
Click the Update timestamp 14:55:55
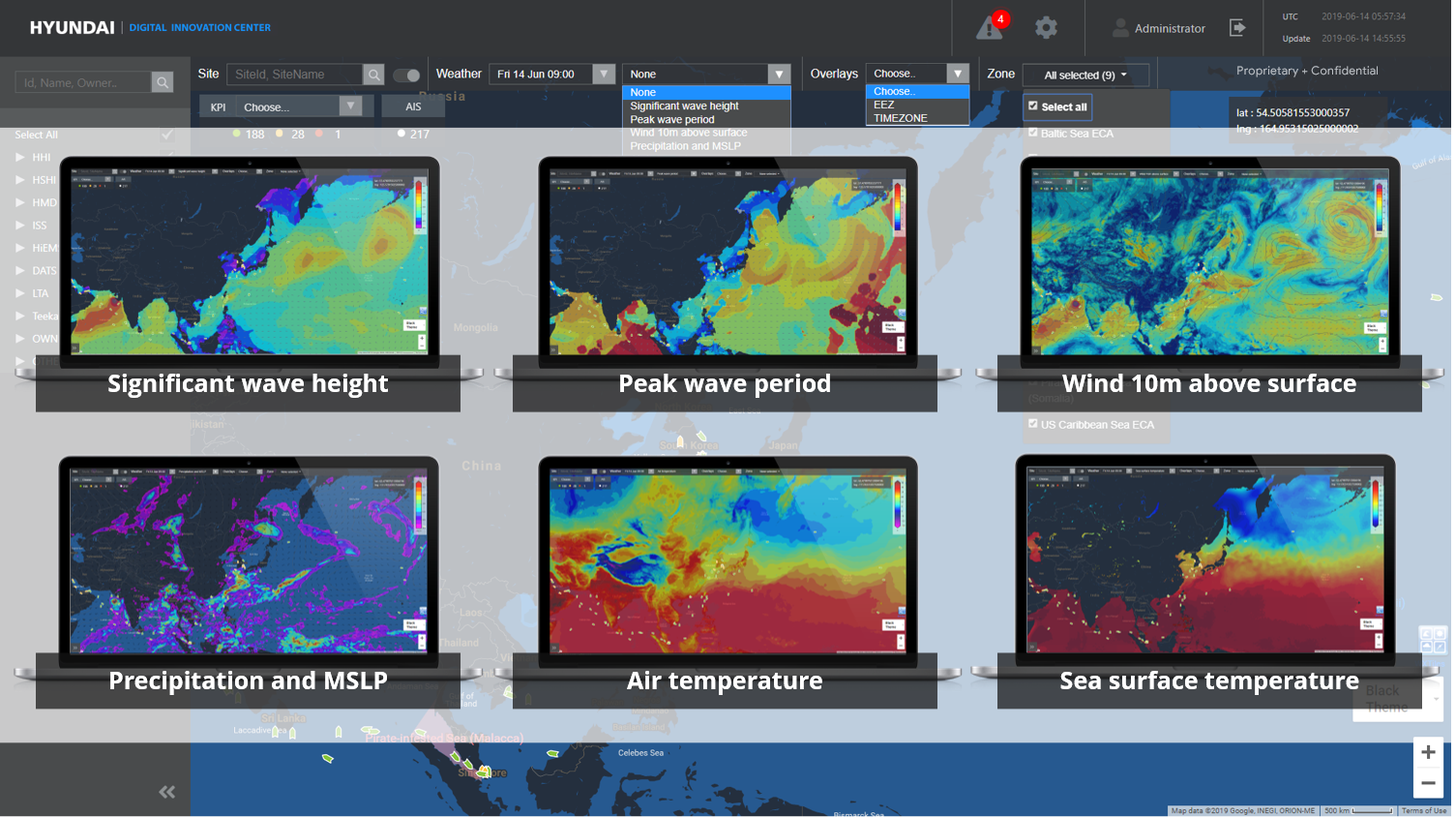[x=1363, y=39]
